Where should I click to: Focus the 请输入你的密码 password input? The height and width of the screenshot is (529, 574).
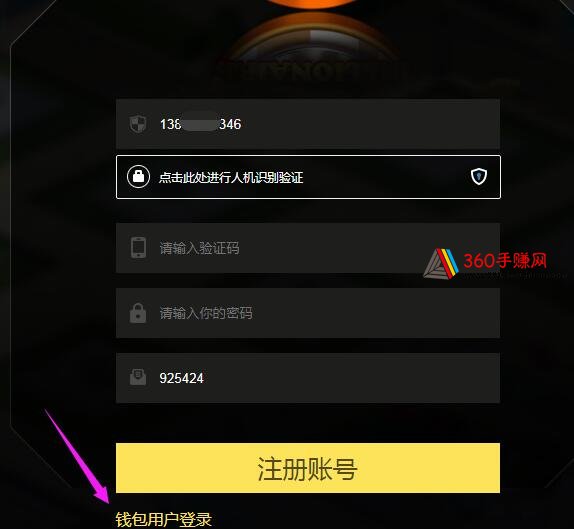308,313
